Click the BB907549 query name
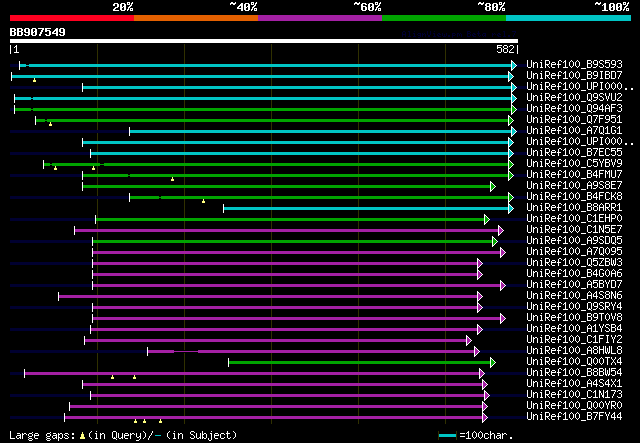Screen dimensions: 640x443 38,32
